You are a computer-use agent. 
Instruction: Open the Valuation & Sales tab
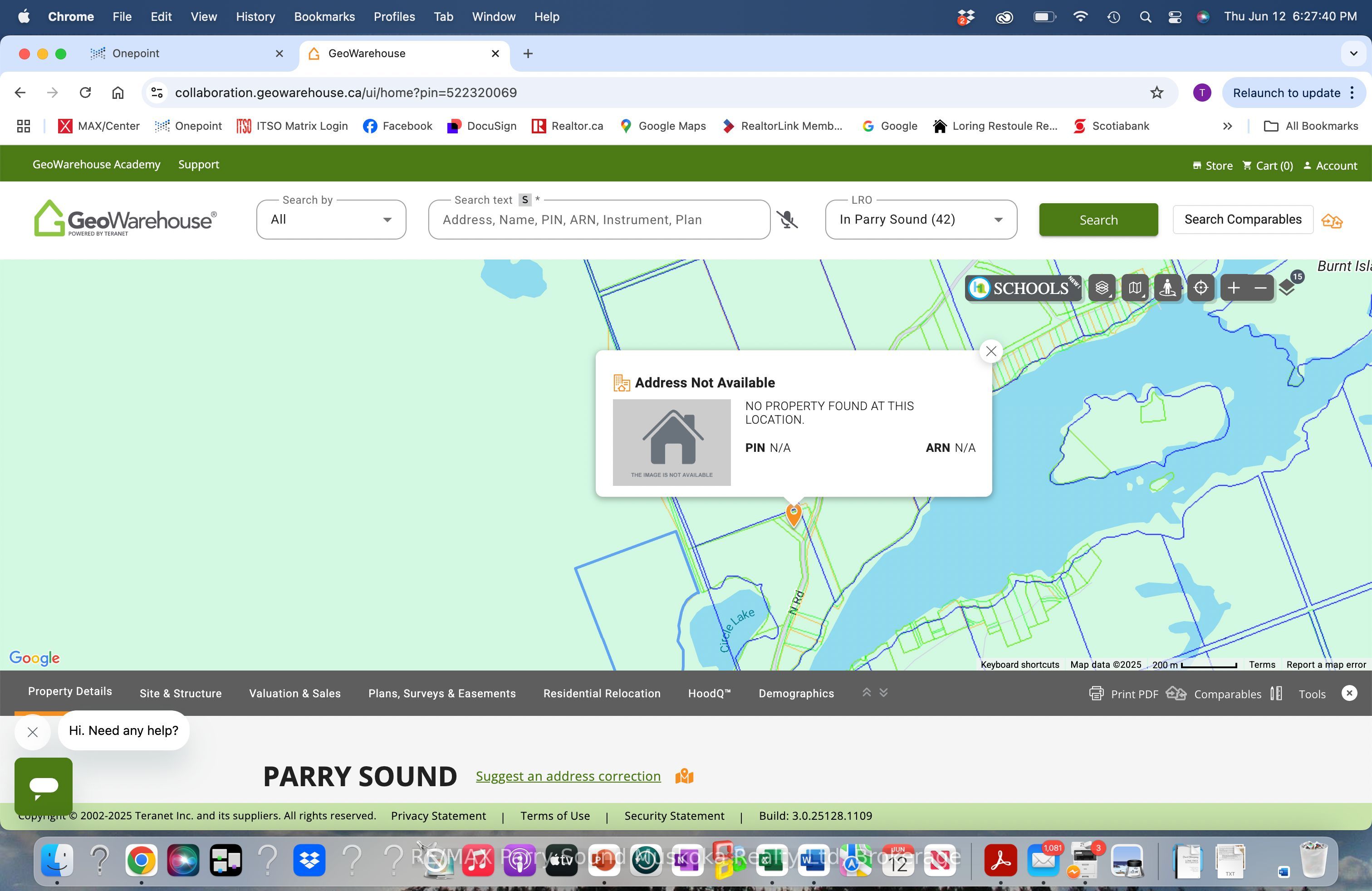pos(294,693)
